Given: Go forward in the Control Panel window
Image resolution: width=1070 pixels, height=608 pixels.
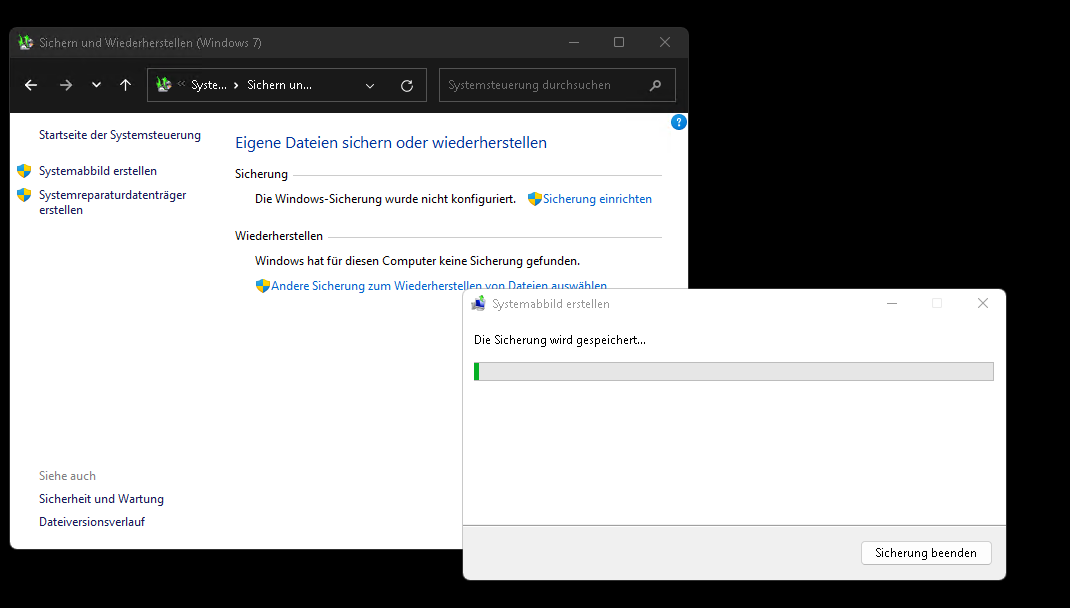Looking at the screenshot, I should pyautogui.click(x=66, y=85).
